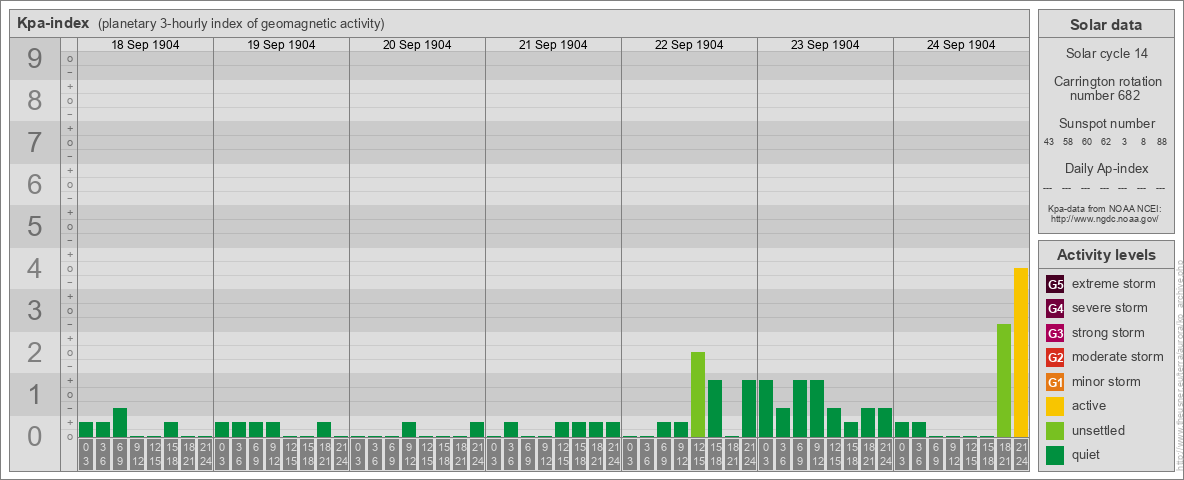Click the light green bar on 22 Sep 12-15

pos(698,395)
